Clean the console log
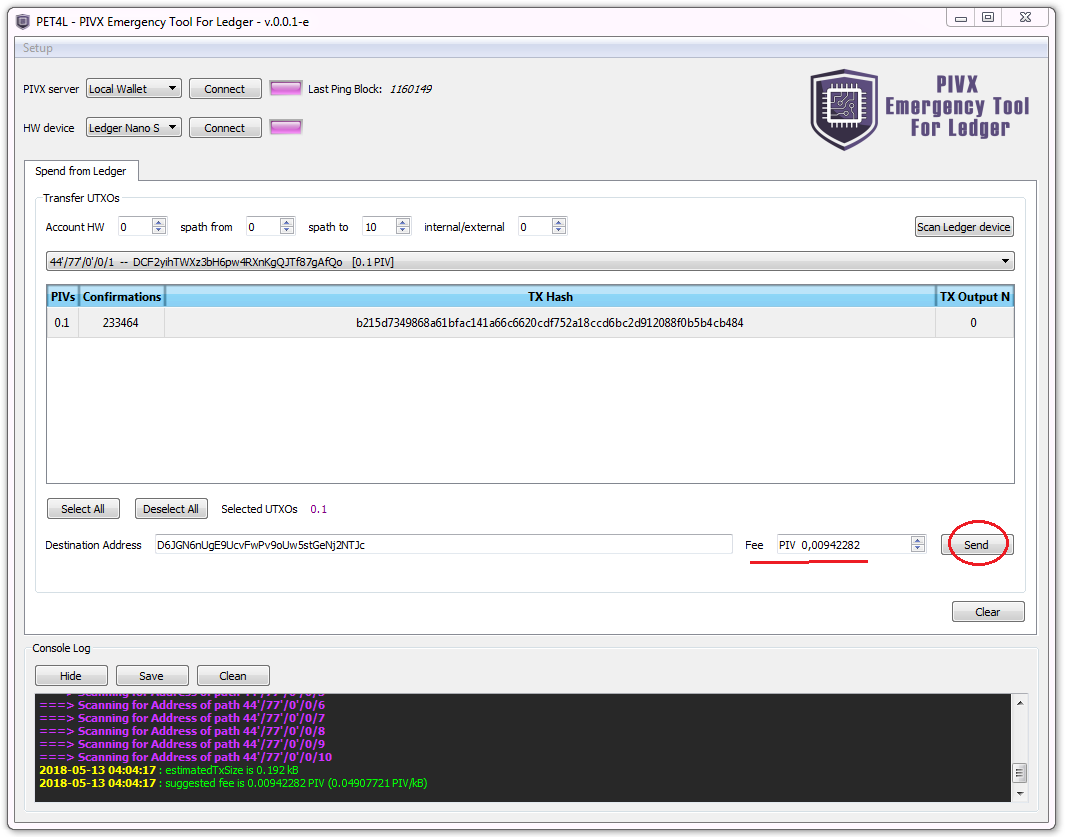1065x837 pixels. coord(233,675)
